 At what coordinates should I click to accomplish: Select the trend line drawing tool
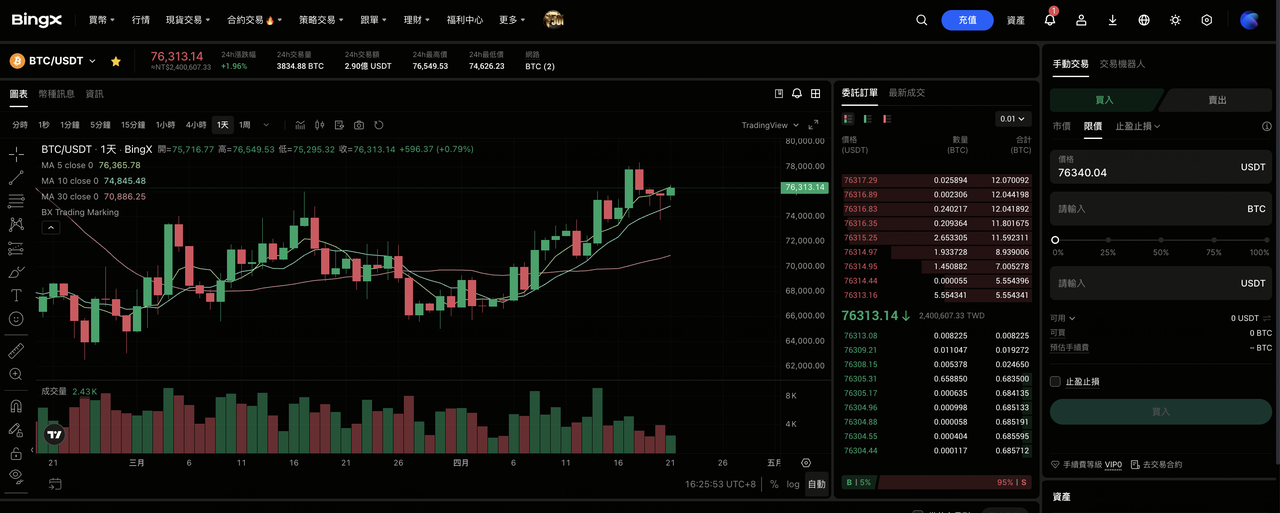click(x=16, y=177)
